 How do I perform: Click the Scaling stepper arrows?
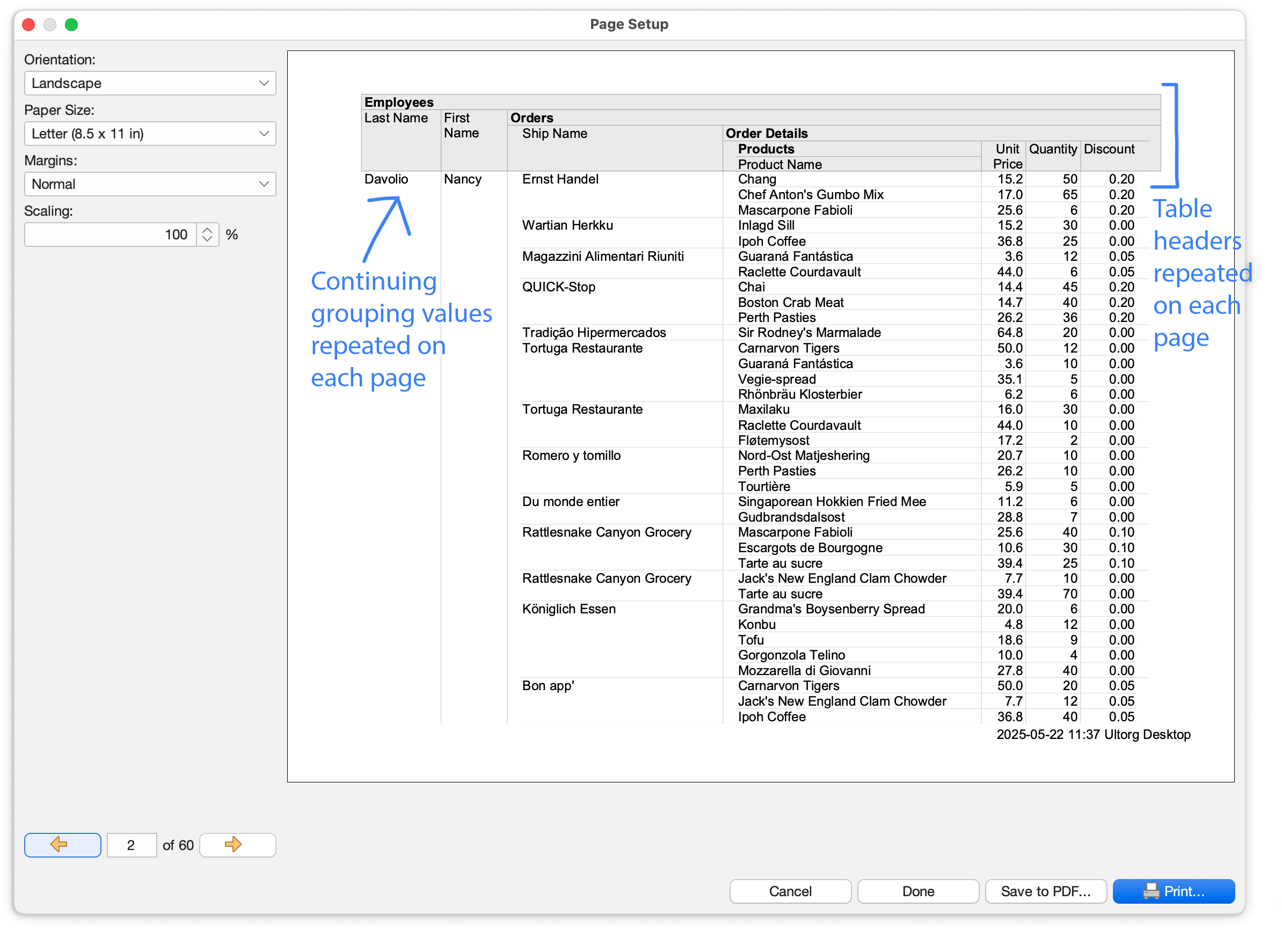point(208,235)
